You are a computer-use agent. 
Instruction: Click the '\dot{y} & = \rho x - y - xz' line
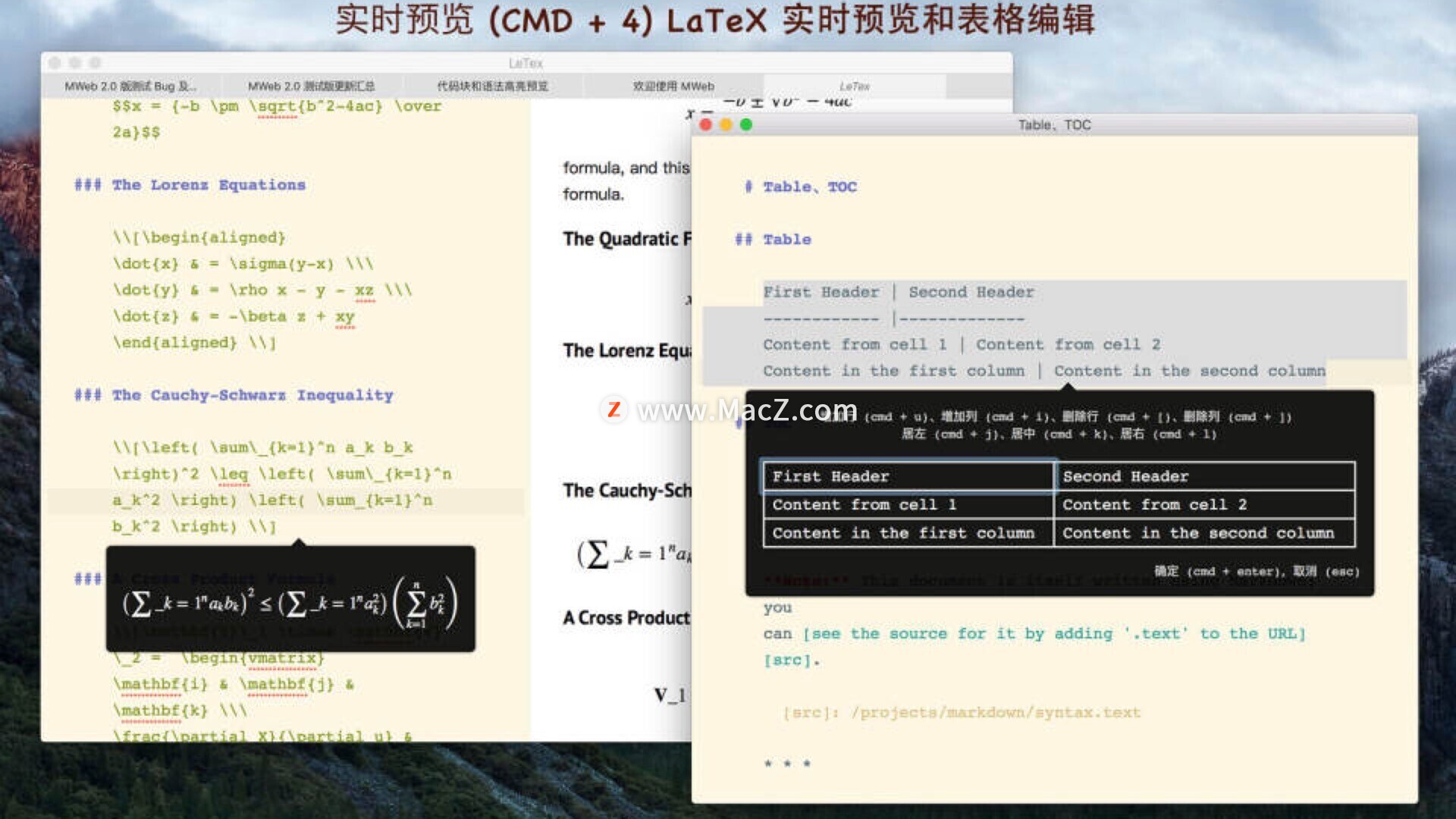[x=262, y=290]
